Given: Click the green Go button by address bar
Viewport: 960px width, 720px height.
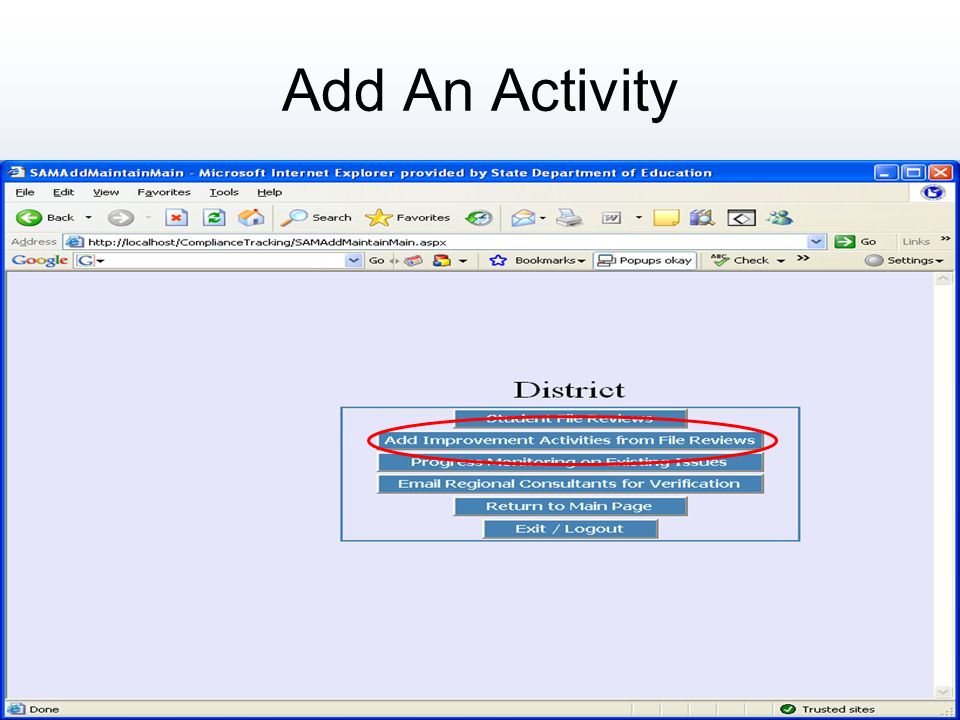Looking at the screenshot, I should click(x=856, y=242).
